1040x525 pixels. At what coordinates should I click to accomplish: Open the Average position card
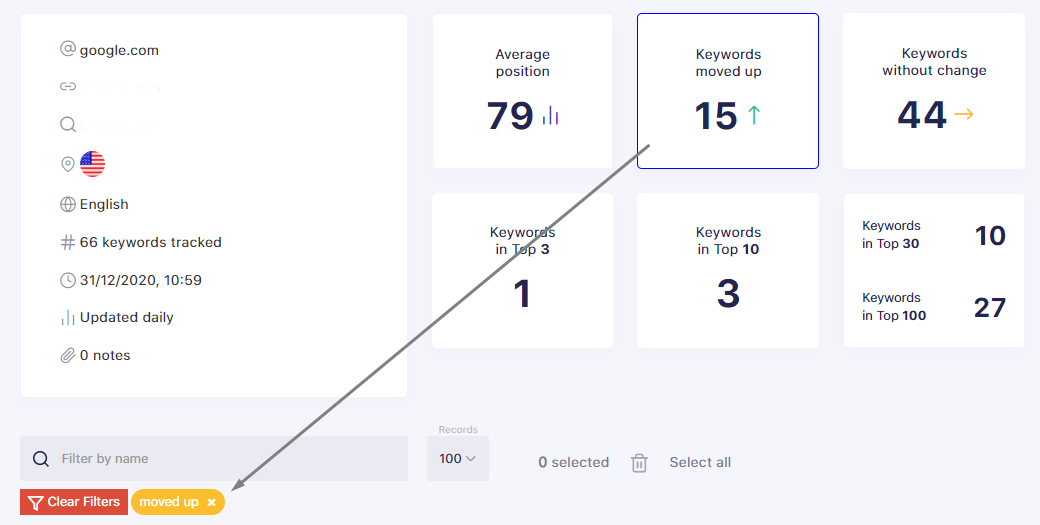(522, 91)
